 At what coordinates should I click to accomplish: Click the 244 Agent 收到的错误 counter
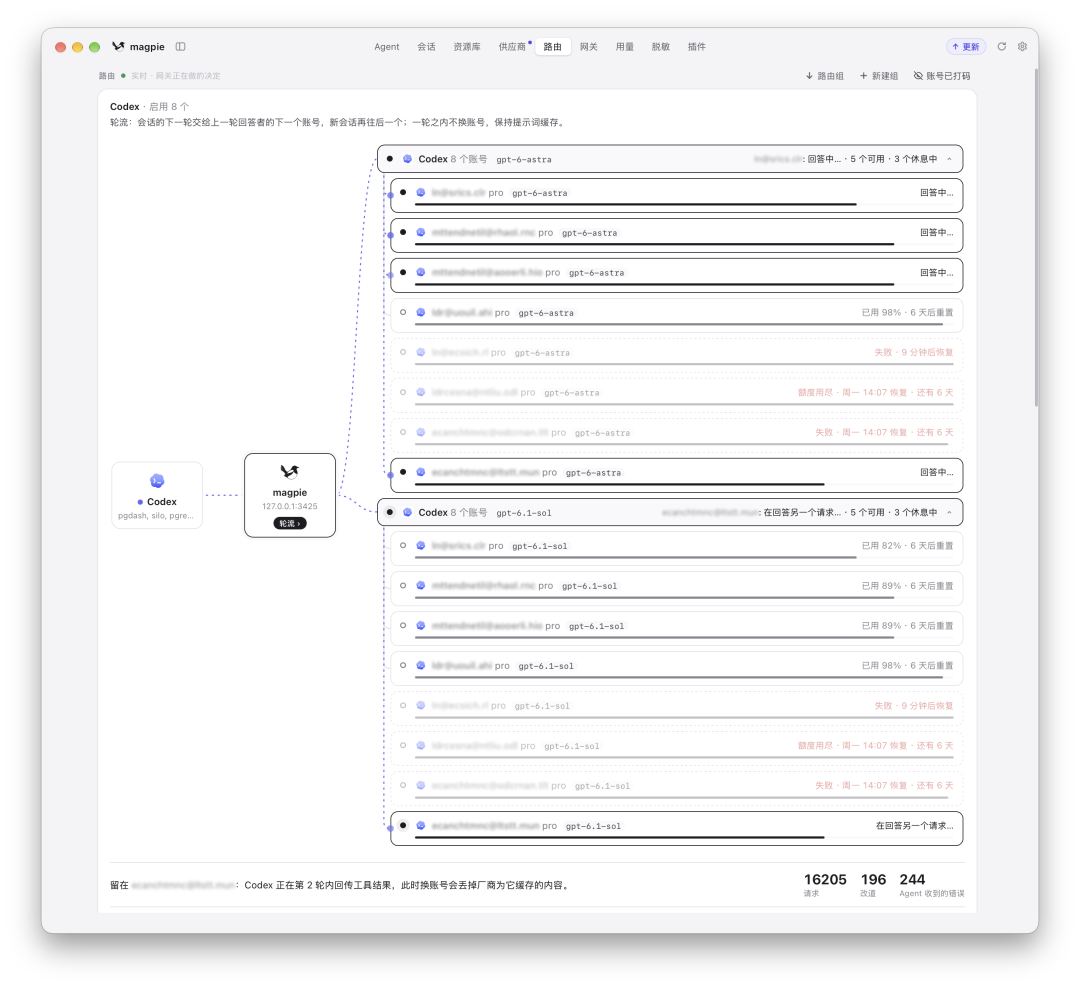[931, 884]
